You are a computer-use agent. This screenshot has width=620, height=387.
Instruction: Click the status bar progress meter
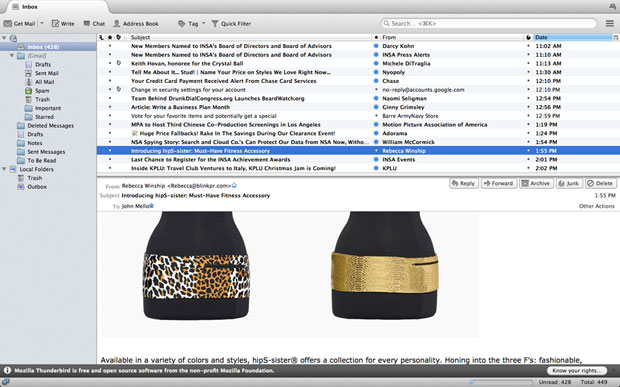click(501, 382)
